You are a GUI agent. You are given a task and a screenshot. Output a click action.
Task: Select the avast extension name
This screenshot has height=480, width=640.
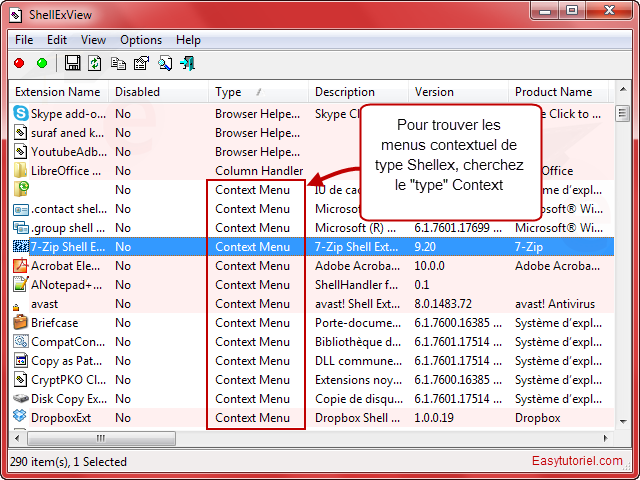pos(44,304)
